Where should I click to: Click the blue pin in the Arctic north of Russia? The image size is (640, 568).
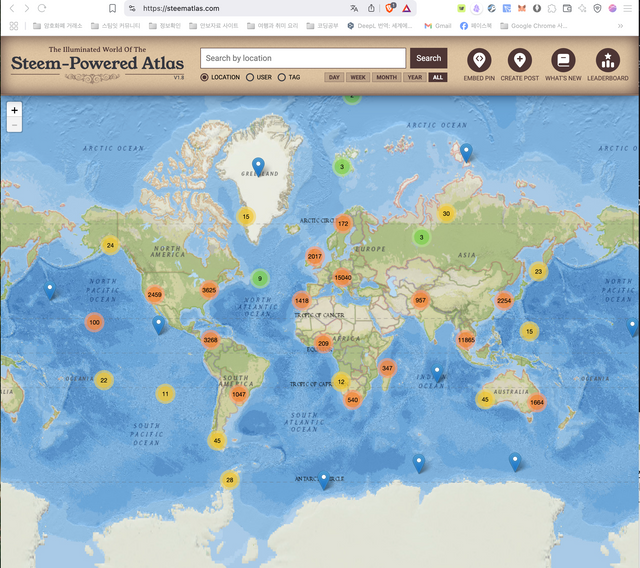[466, 153]
